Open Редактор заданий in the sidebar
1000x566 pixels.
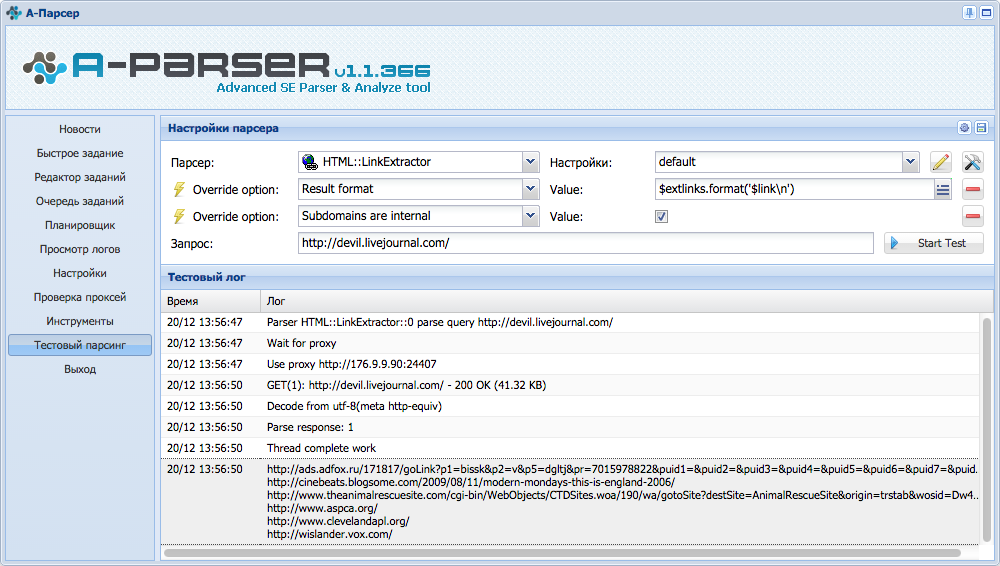[x=80, y=177]
